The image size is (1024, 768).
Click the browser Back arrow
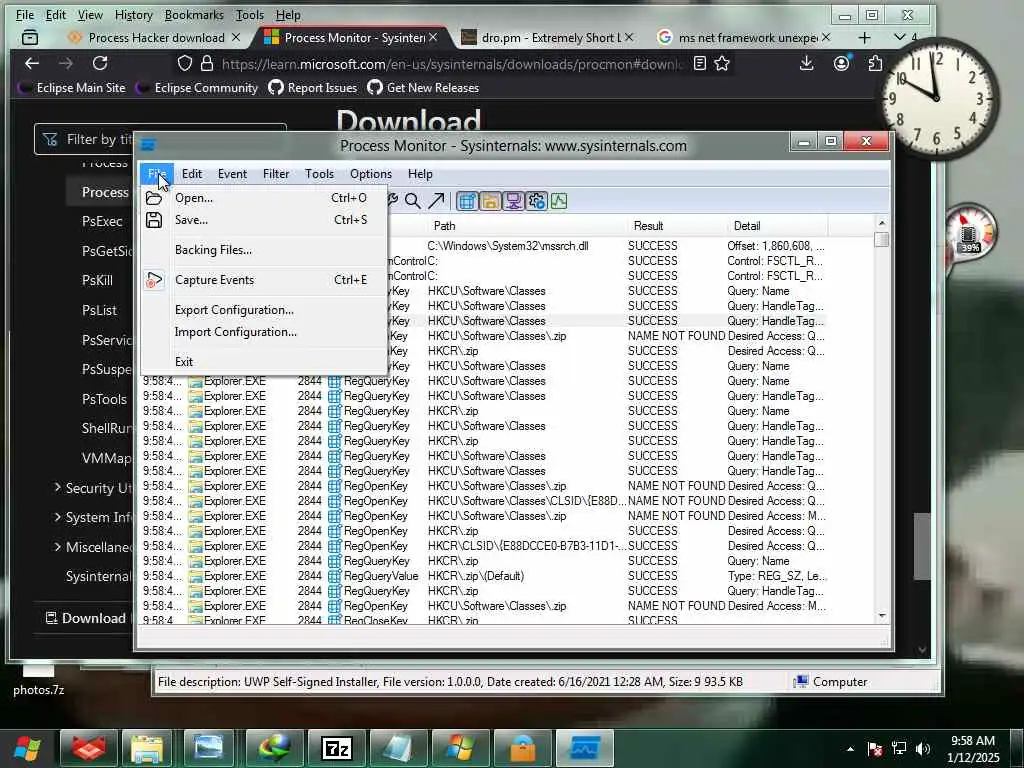click(31, 63)
